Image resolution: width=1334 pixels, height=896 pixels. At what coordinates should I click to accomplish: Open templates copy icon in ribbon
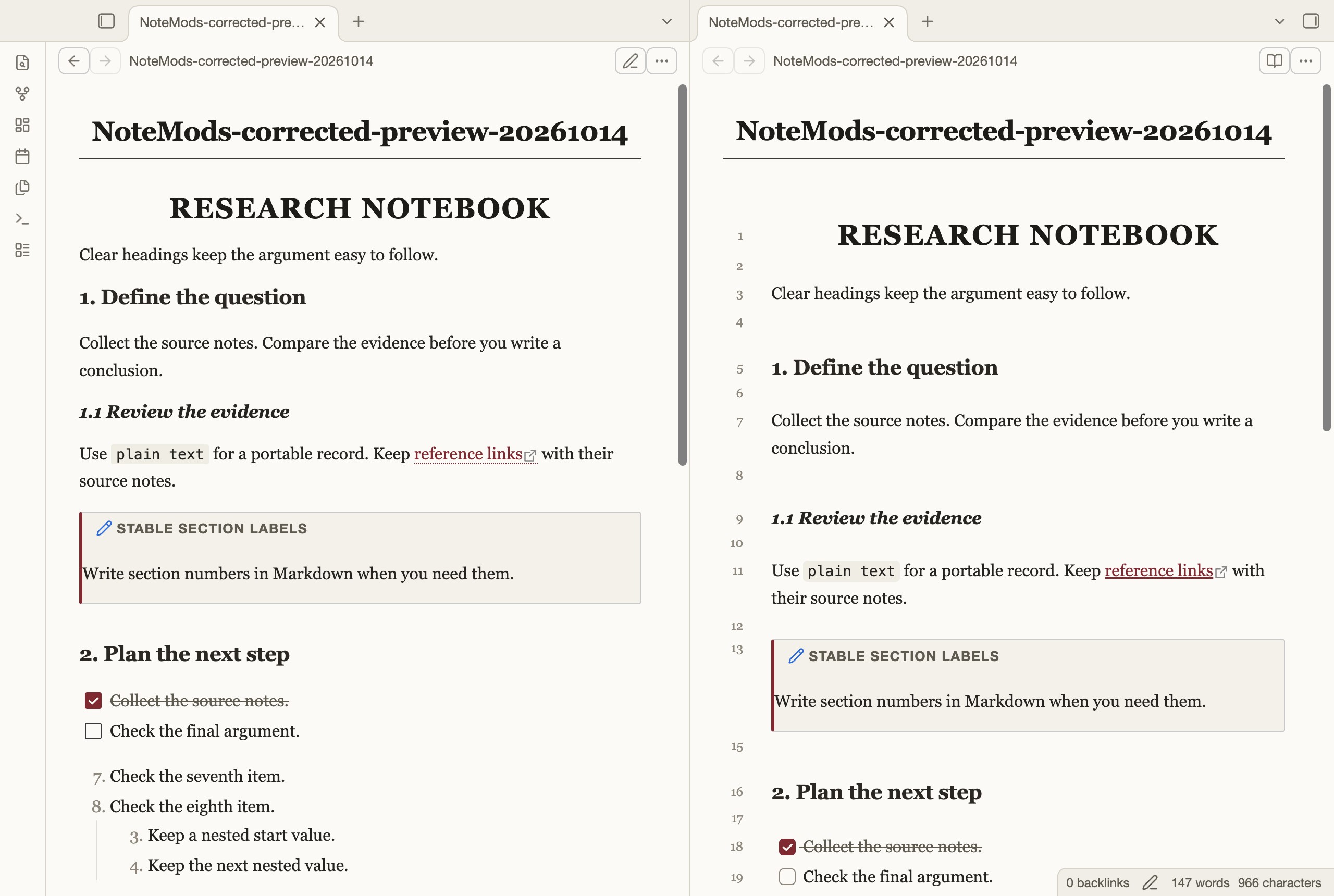pos(22,188)
